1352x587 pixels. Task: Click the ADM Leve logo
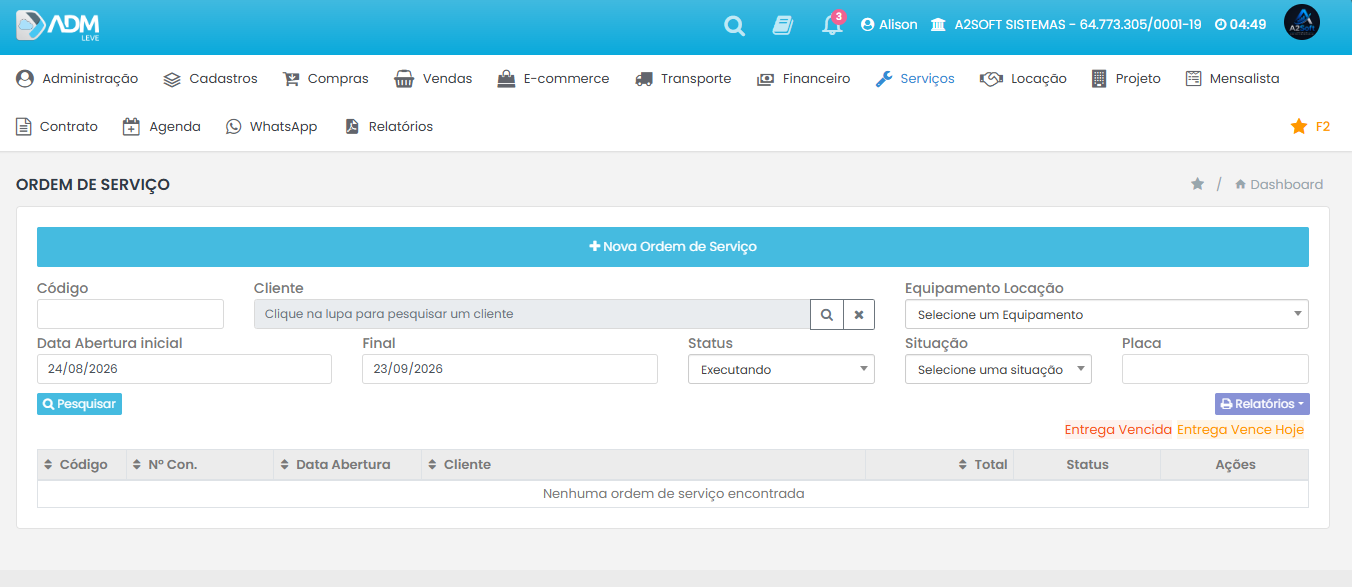(x=58, y=25)
